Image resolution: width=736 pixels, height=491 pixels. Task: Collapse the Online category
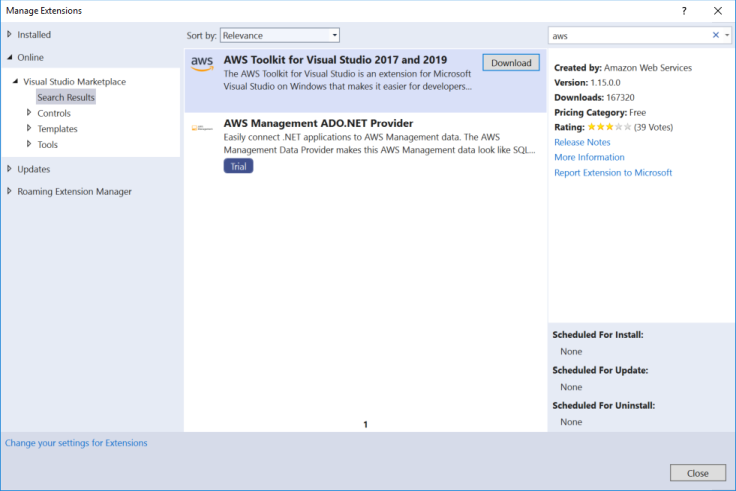point(9,57)
